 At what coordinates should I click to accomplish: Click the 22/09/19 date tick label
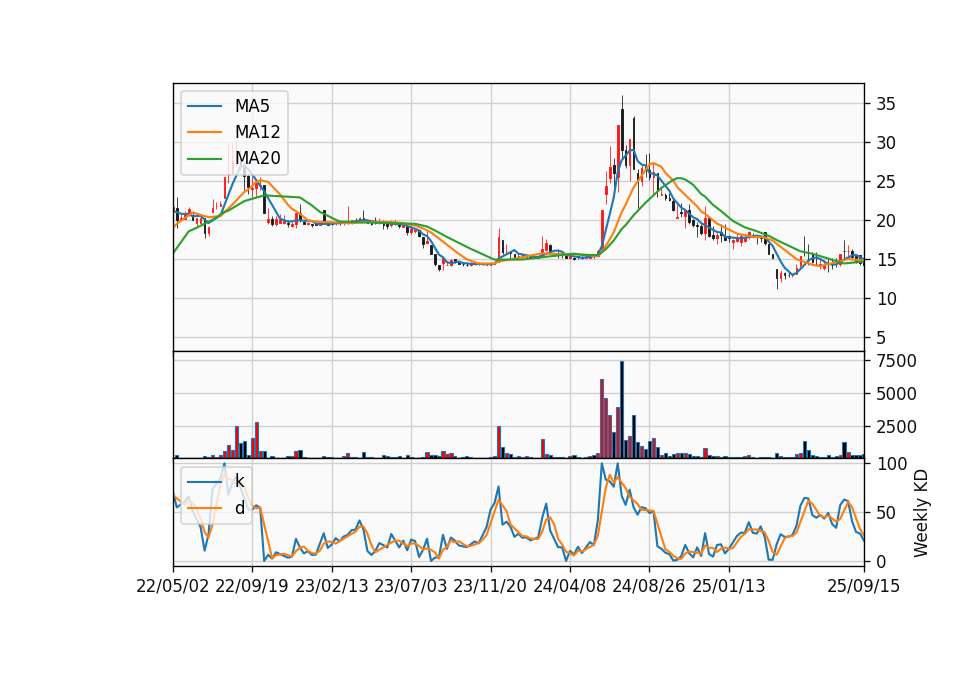(x=252, y=586)
